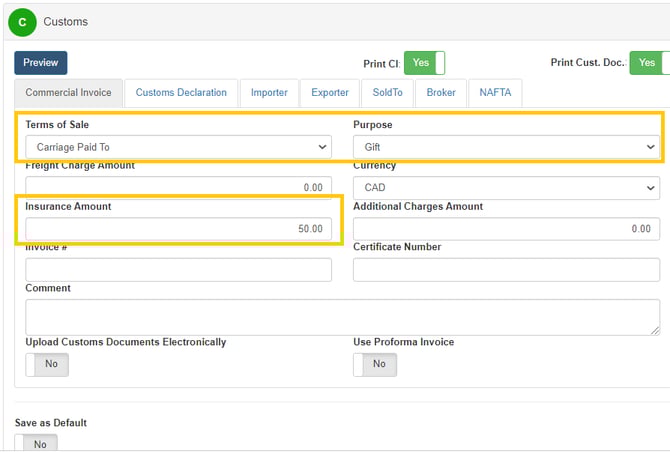Image resolution: width=670 pixels, height=454 pixels.
Task: Toggle the Use Proforma Invoice switch
Action: 374,364
